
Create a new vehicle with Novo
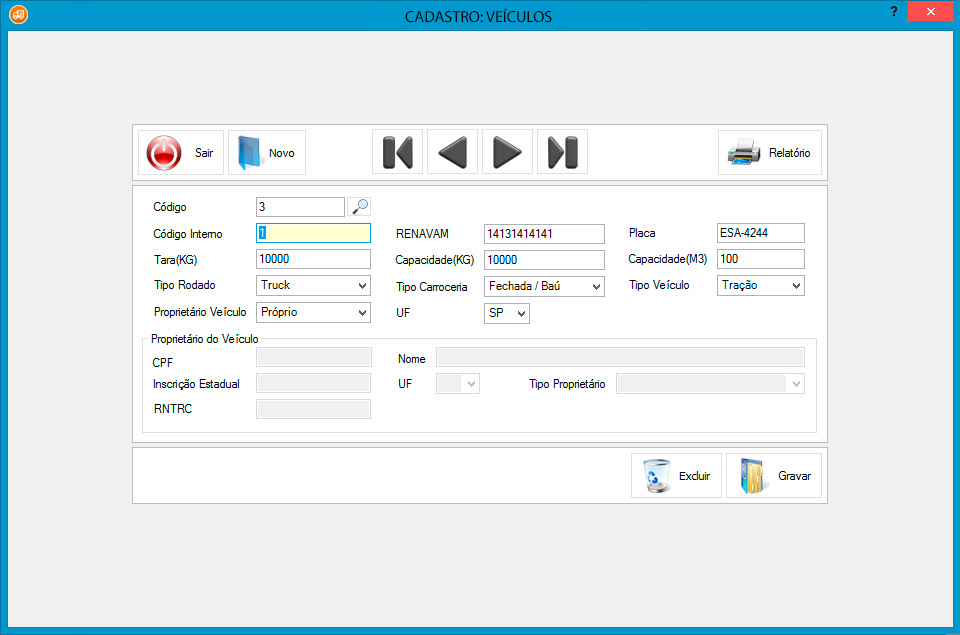[x=266, y=152]
